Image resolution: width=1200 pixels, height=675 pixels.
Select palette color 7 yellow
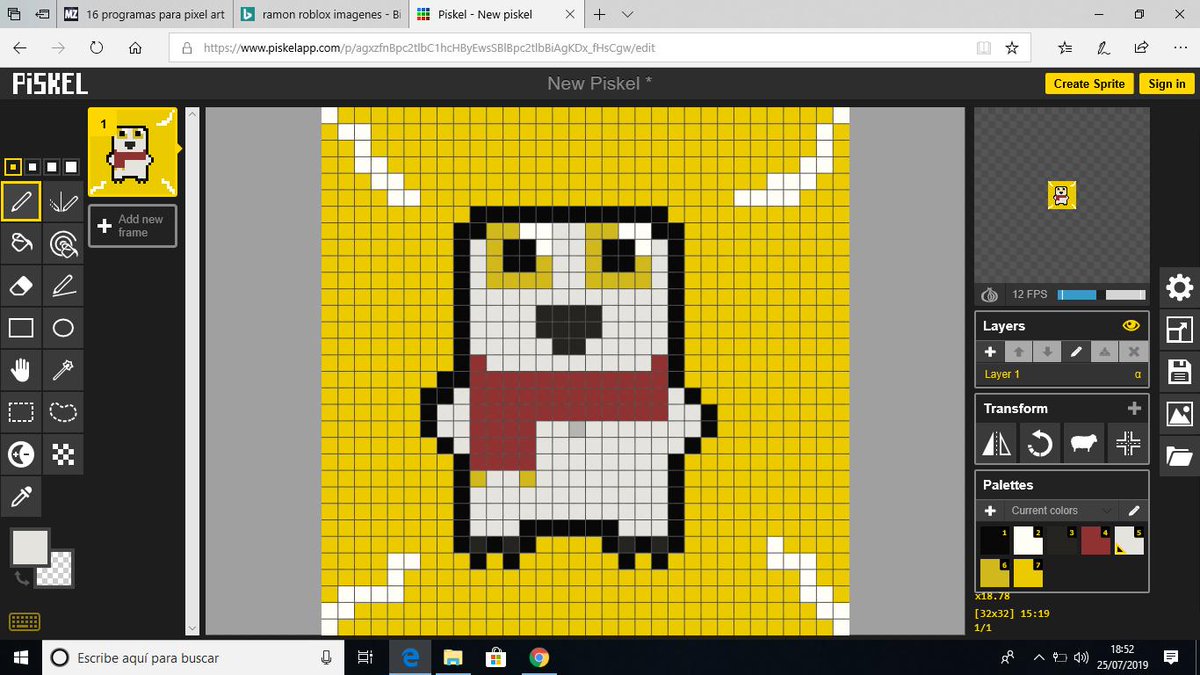[1029, 573]
